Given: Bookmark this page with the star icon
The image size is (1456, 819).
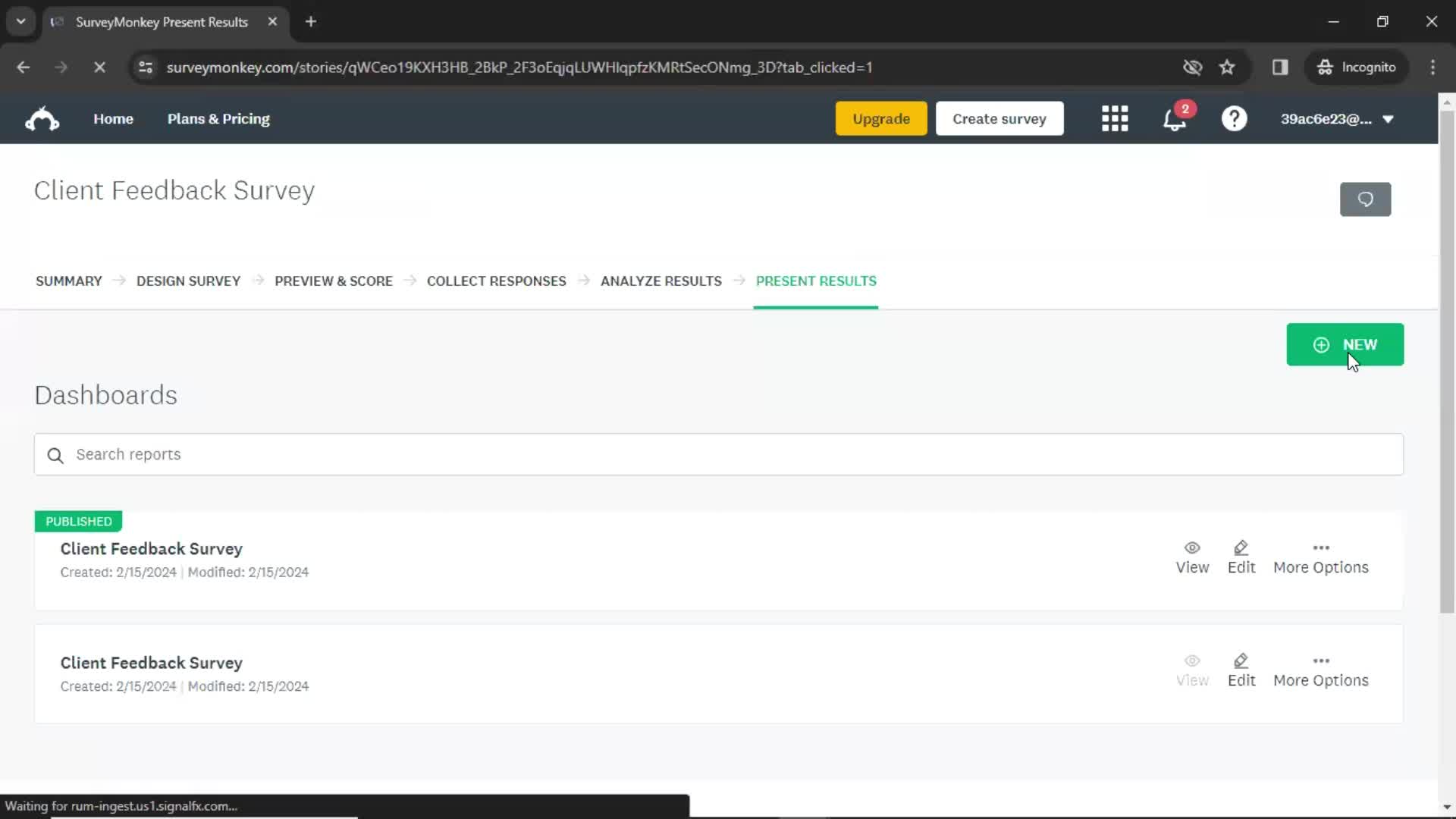Looking at the screenshot, I should click(1227, 67).
